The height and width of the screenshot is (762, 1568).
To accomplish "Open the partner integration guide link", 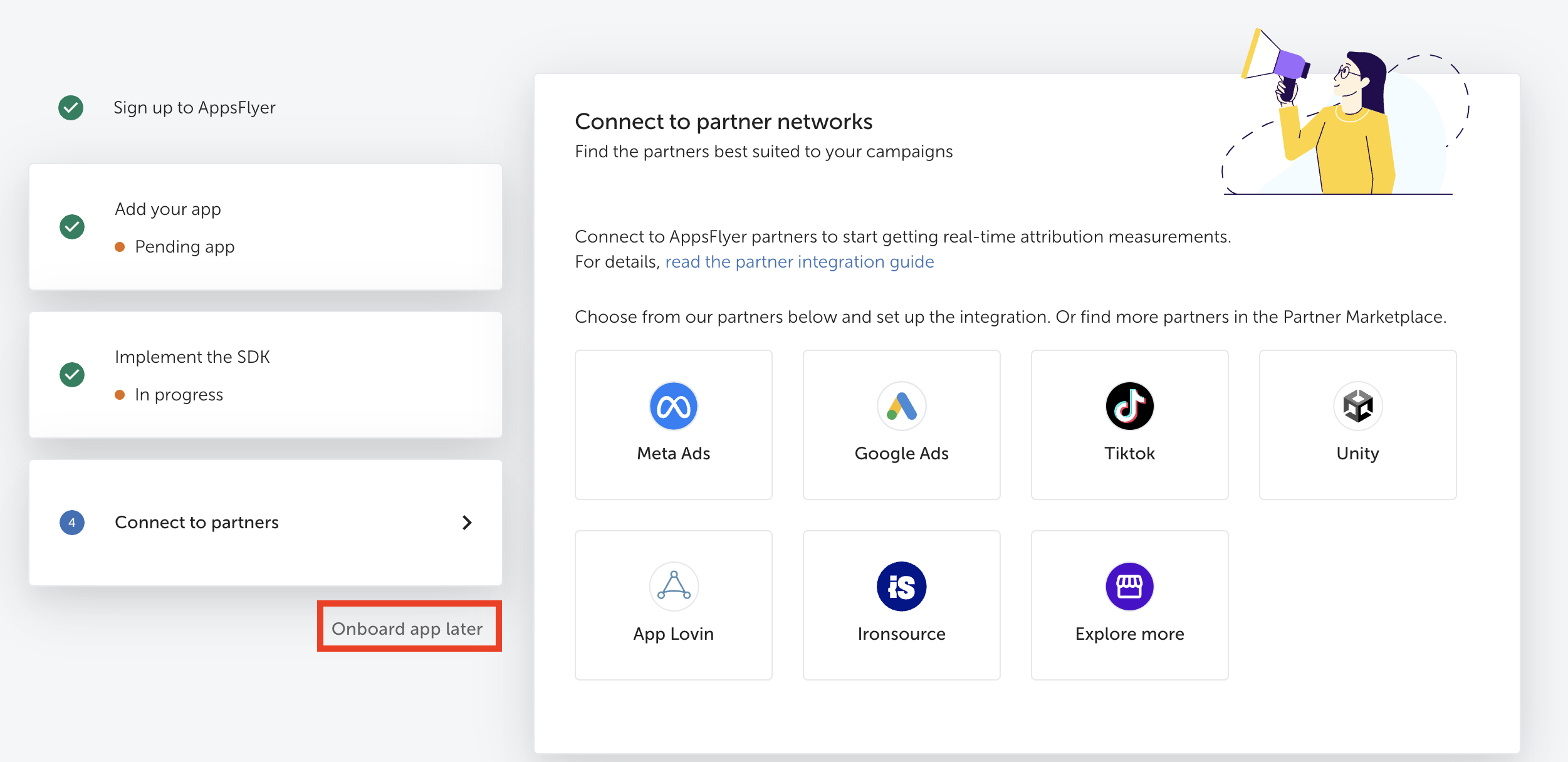I will 799,262.
